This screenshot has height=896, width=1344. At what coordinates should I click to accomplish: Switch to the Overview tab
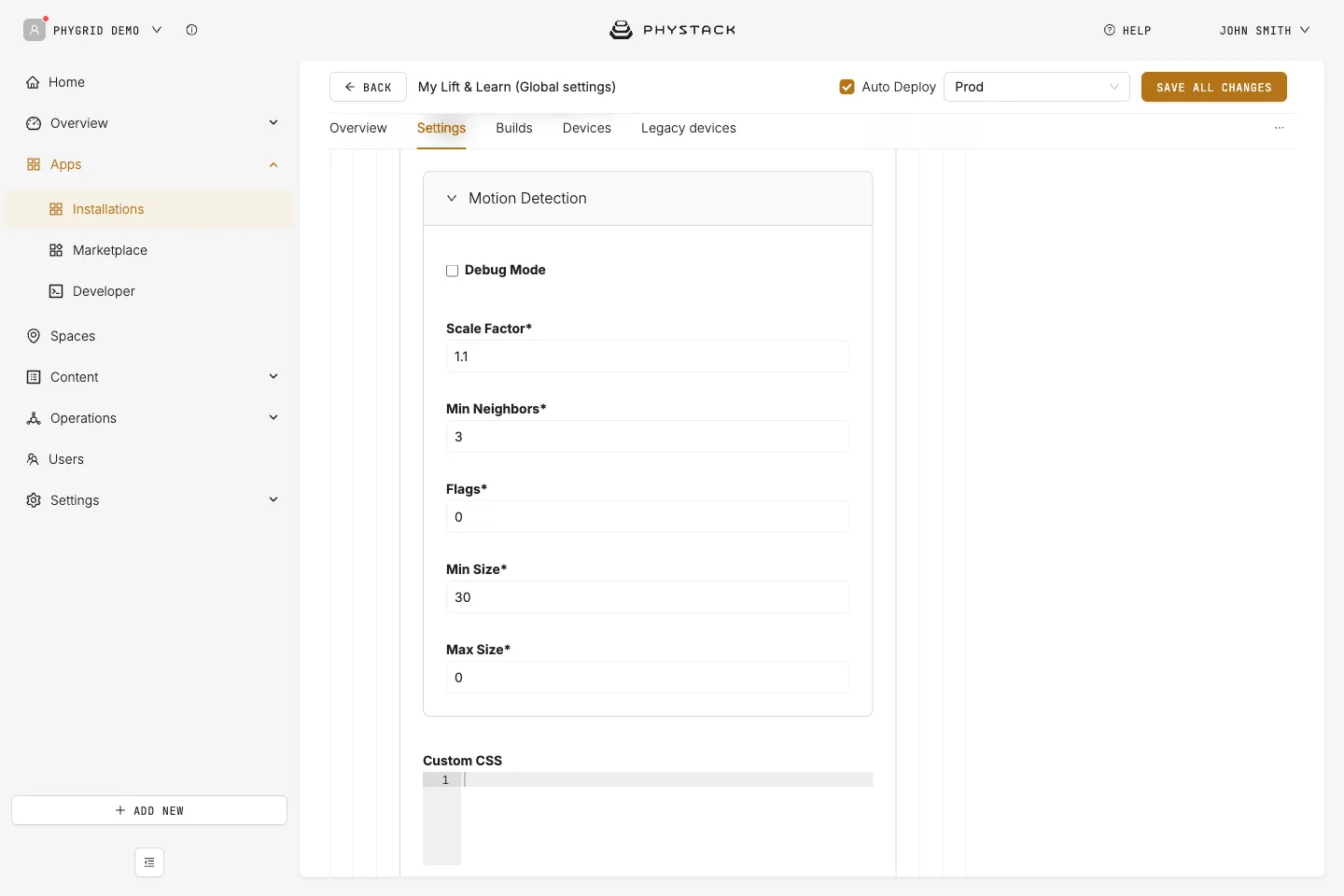(358, 128)
